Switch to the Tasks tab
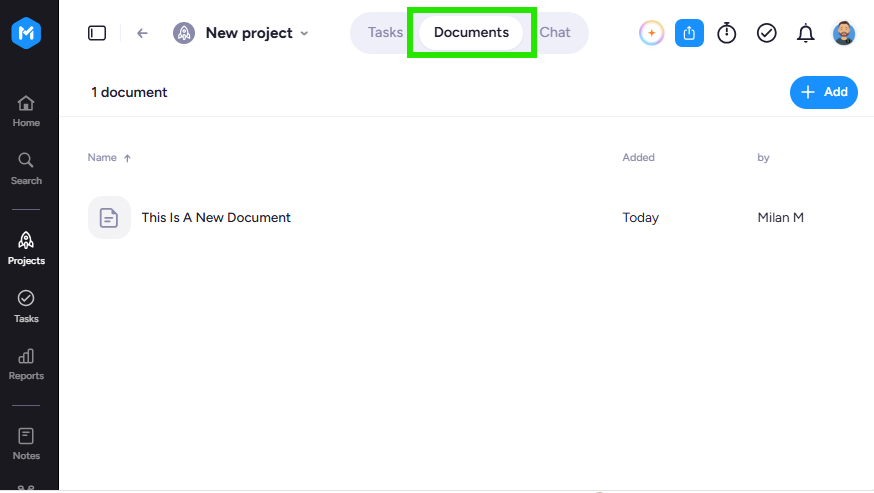This screenshot has width=874, height=493. pos(385,32)
